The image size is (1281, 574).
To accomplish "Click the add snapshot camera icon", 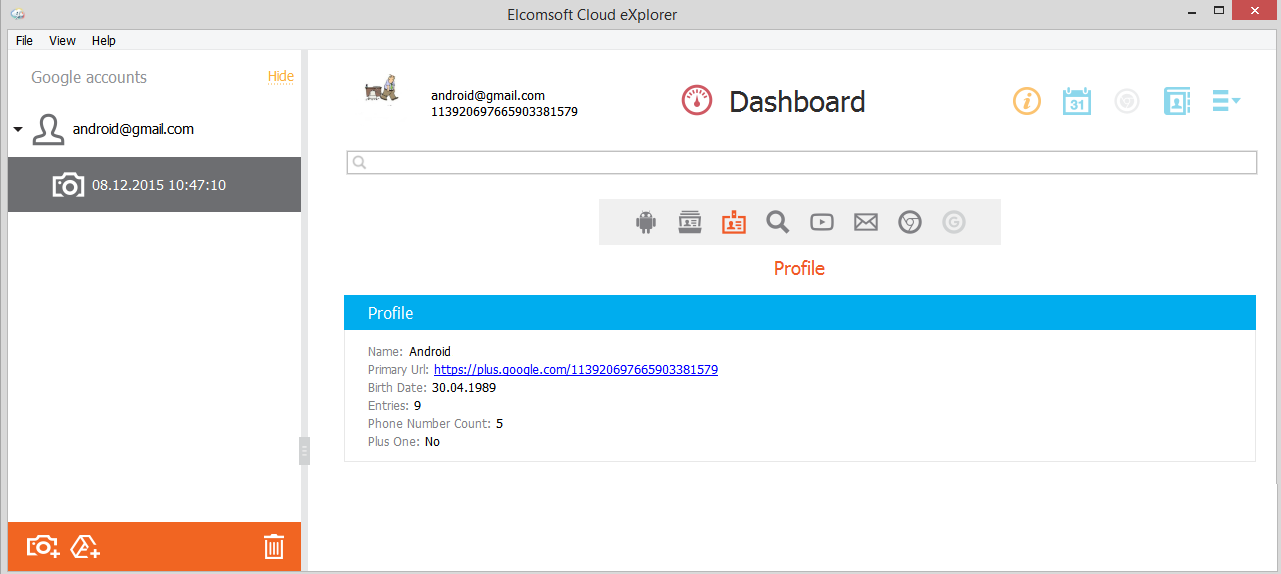I will [43, 546].
